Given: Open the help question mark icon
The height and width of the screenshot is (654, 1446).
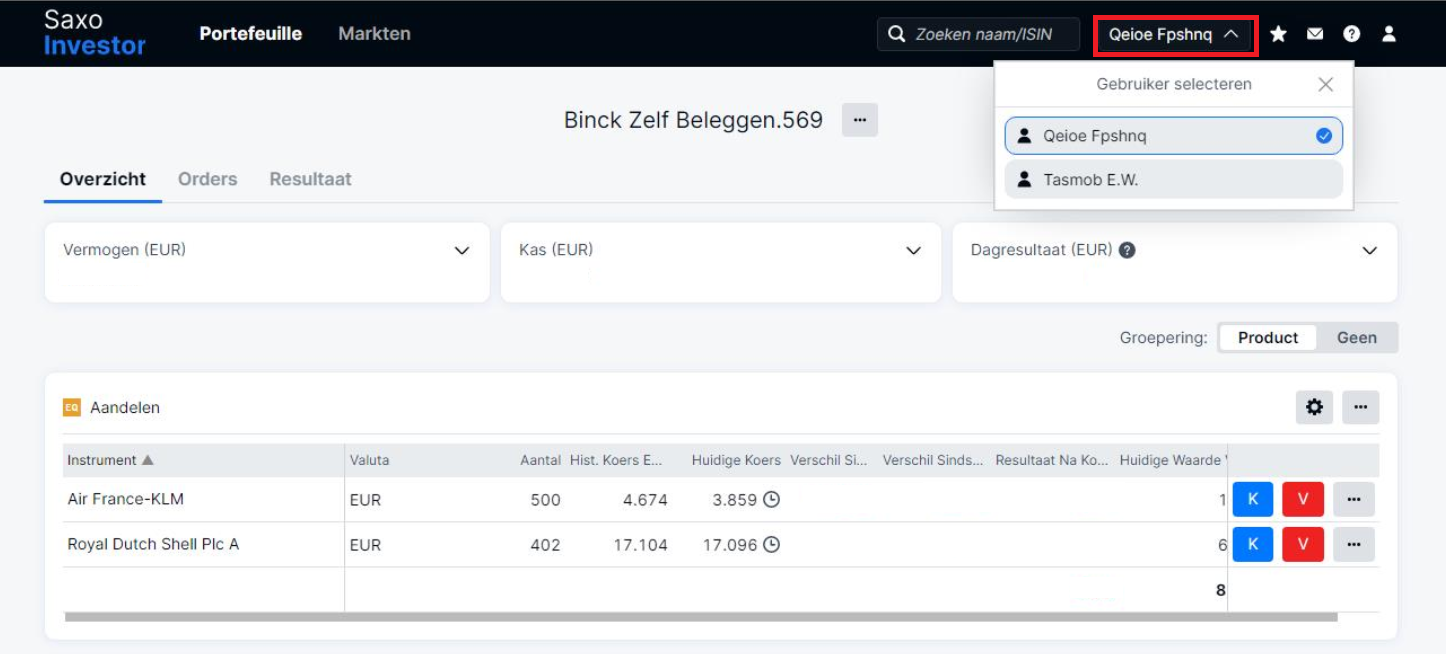Looking at the screenshot, I should coord(1352,34).
